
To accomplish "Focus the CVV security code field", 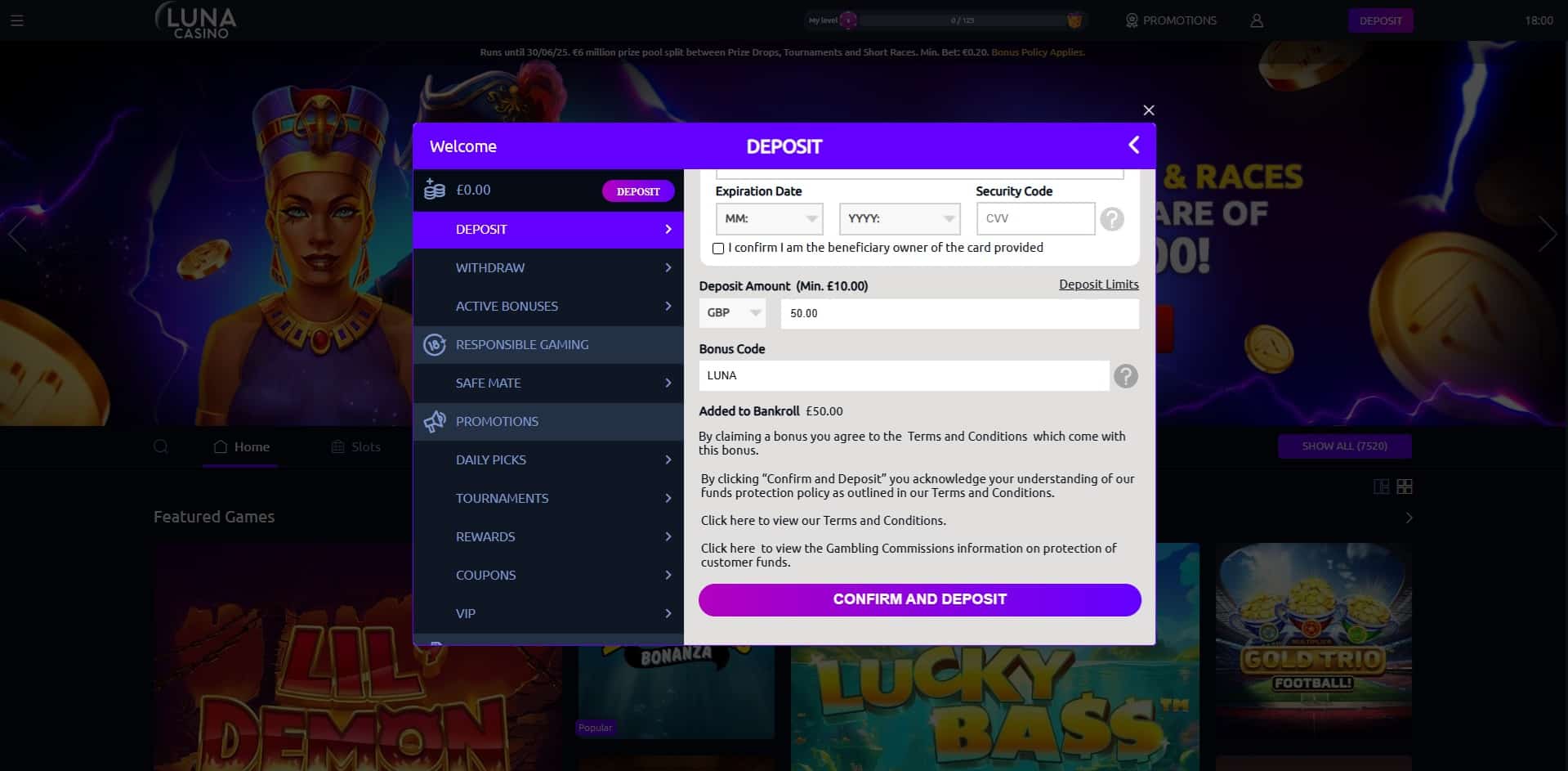I will pos(1035,219).
